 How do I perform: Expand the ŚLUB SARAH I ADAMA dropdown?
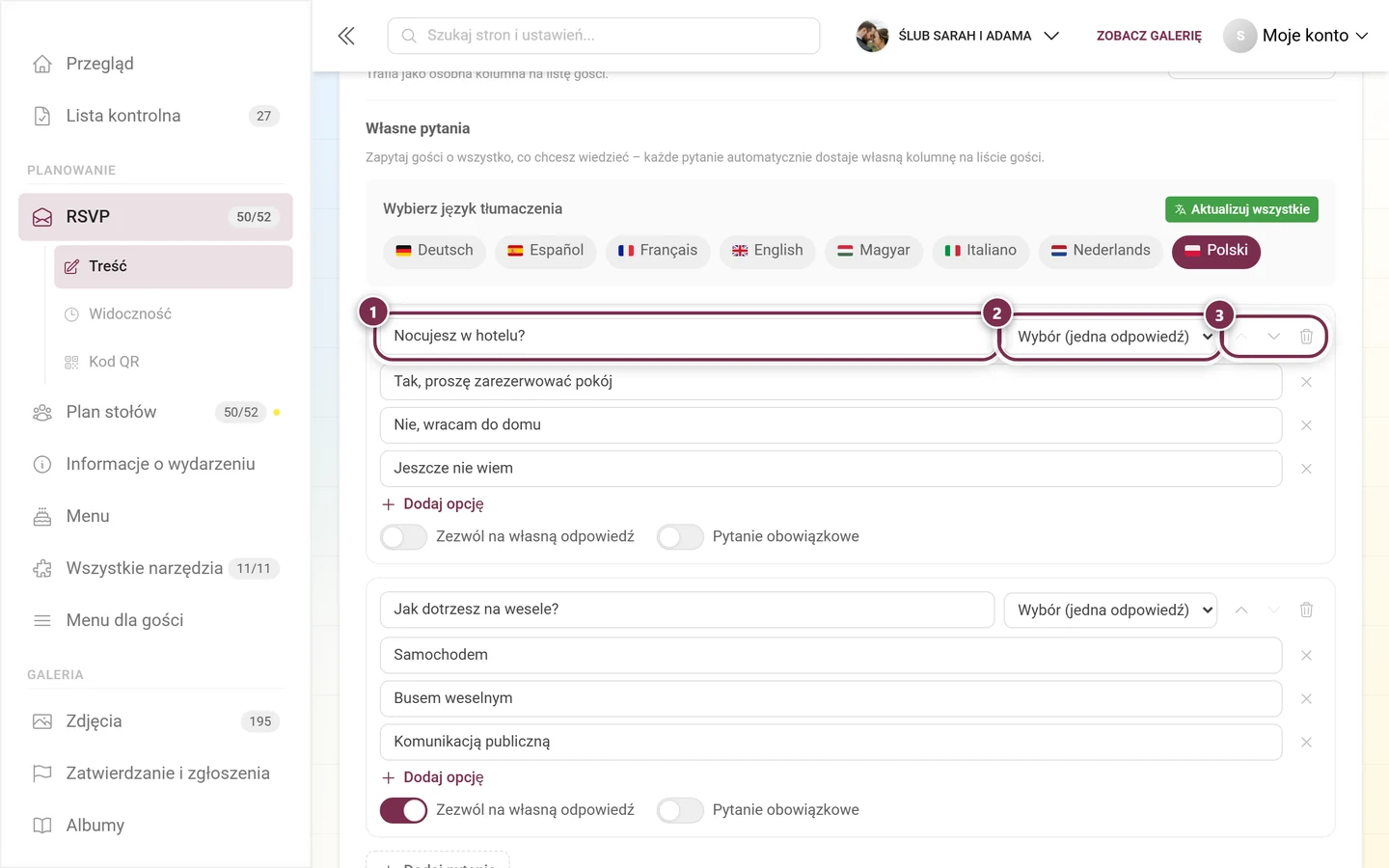(x=1051, y=36)
